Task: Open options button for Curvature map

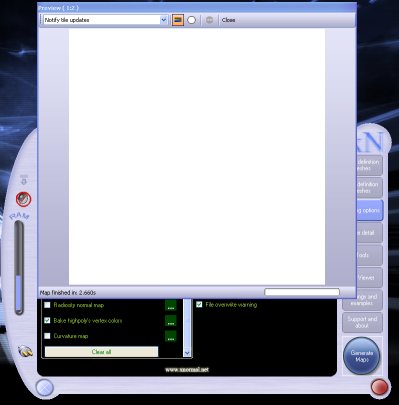Action: coord(171,336)
